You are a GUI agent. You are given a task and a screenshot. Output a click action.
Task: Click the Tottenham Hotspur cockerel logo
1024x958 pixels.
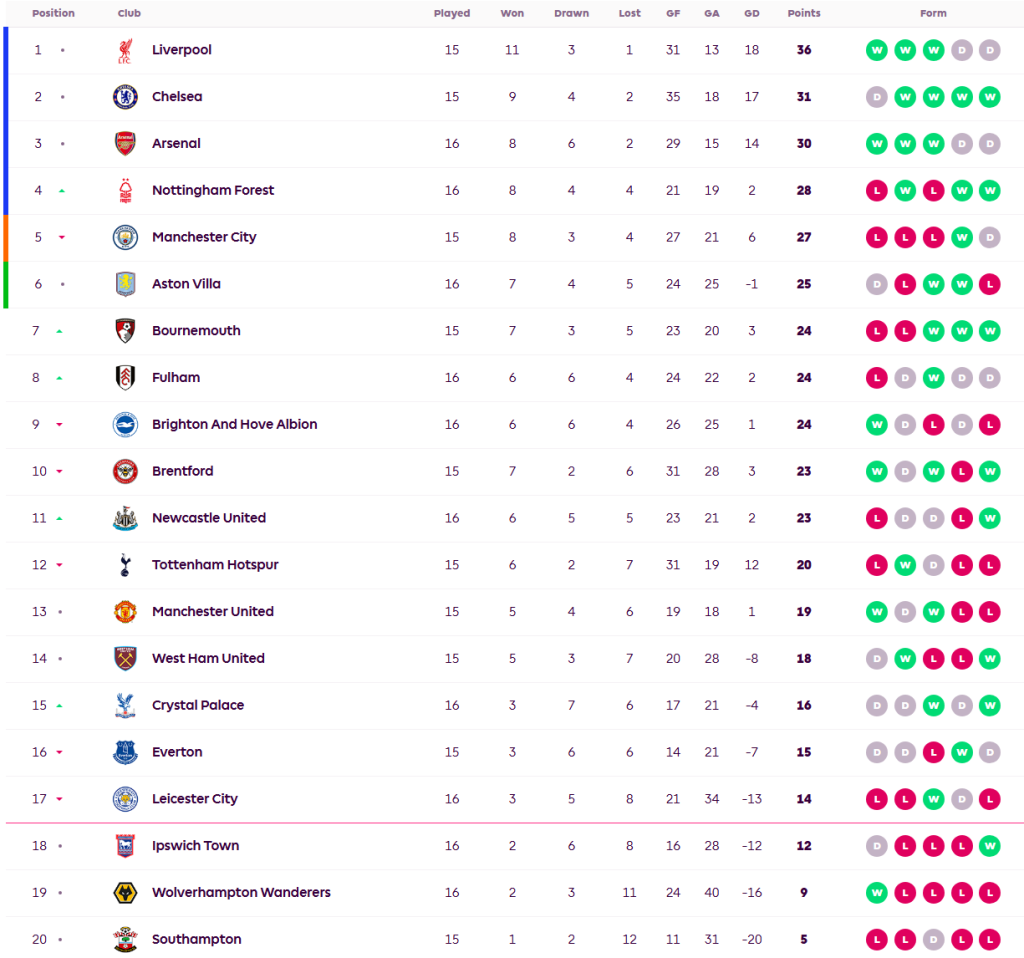pyautogui.click(x=124, y=565)
